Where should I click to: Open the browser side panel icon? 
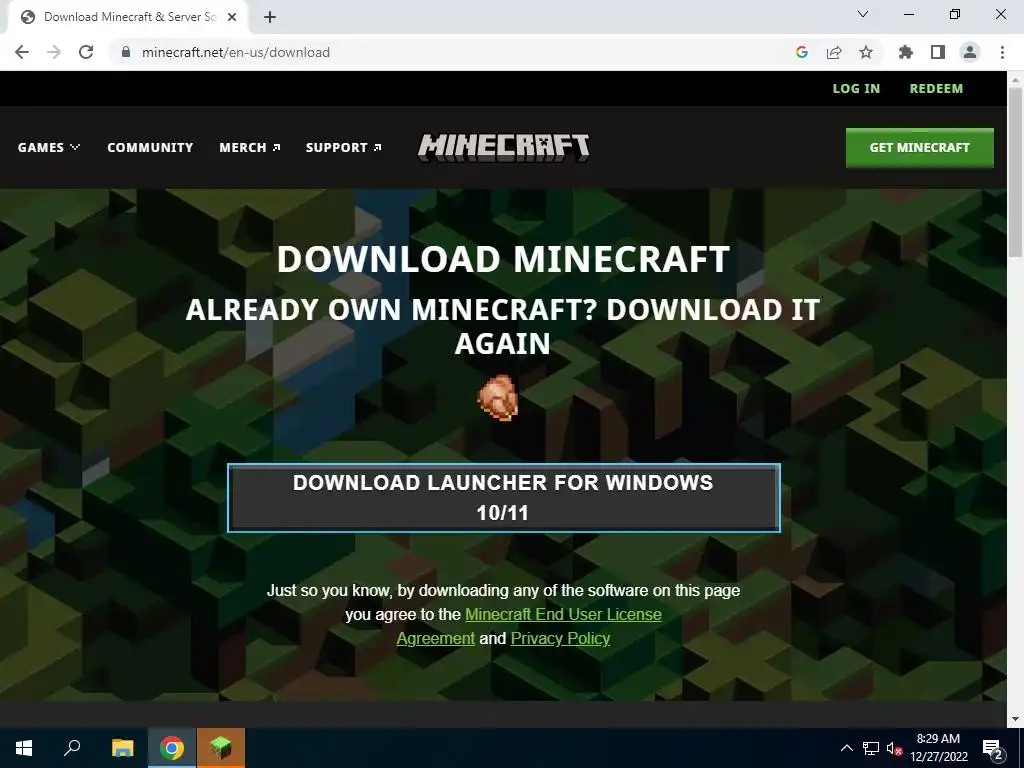[938, 52]
